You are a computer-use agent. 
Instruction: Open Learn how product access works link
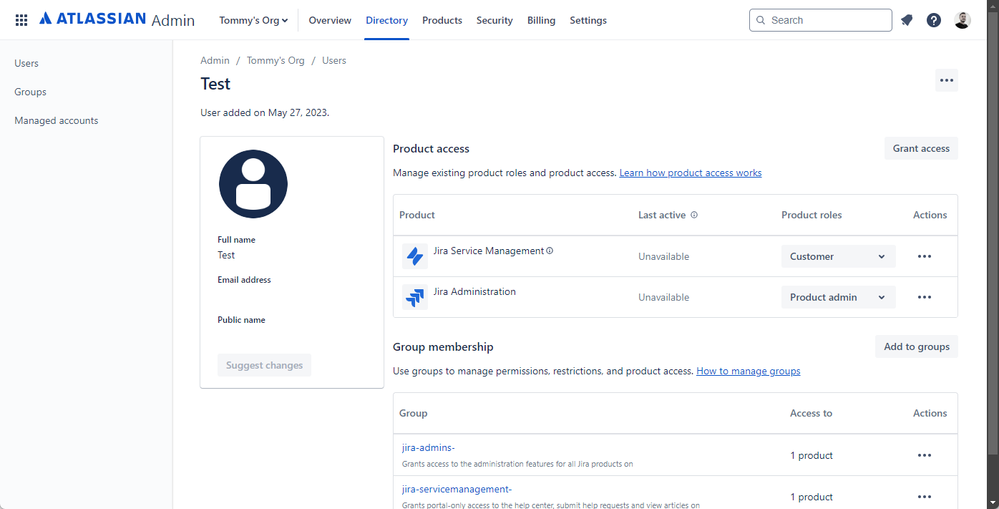click(691, 173)
